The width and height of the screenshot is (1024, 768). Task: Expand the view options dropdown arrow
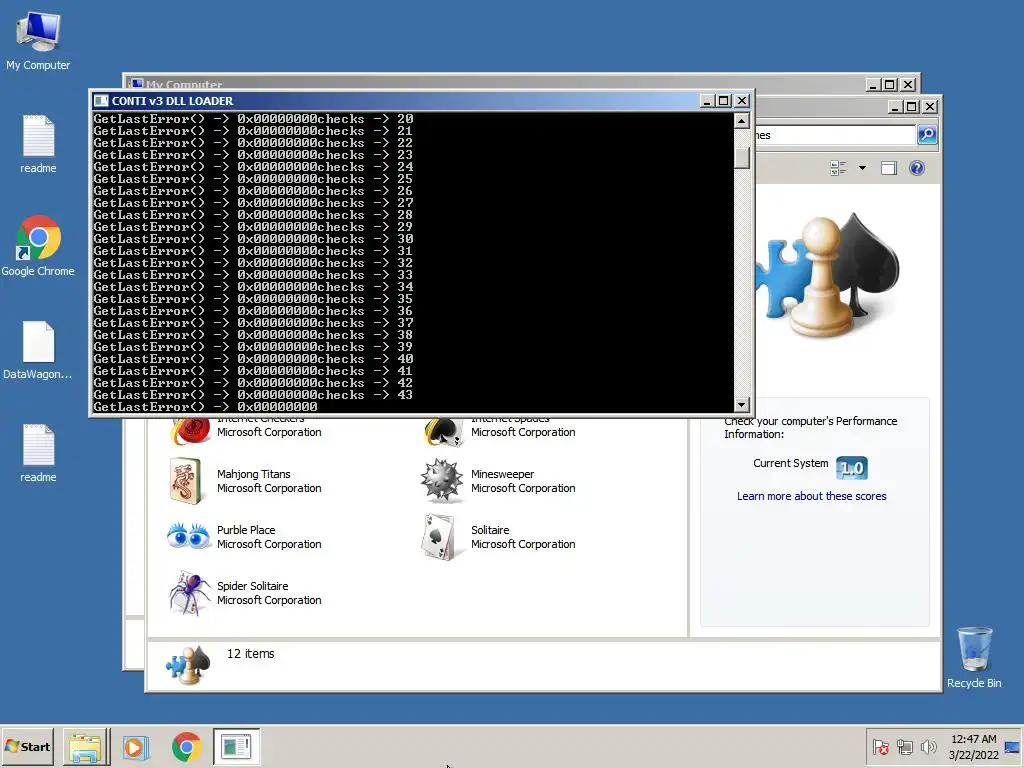click(x=862, y=168)
